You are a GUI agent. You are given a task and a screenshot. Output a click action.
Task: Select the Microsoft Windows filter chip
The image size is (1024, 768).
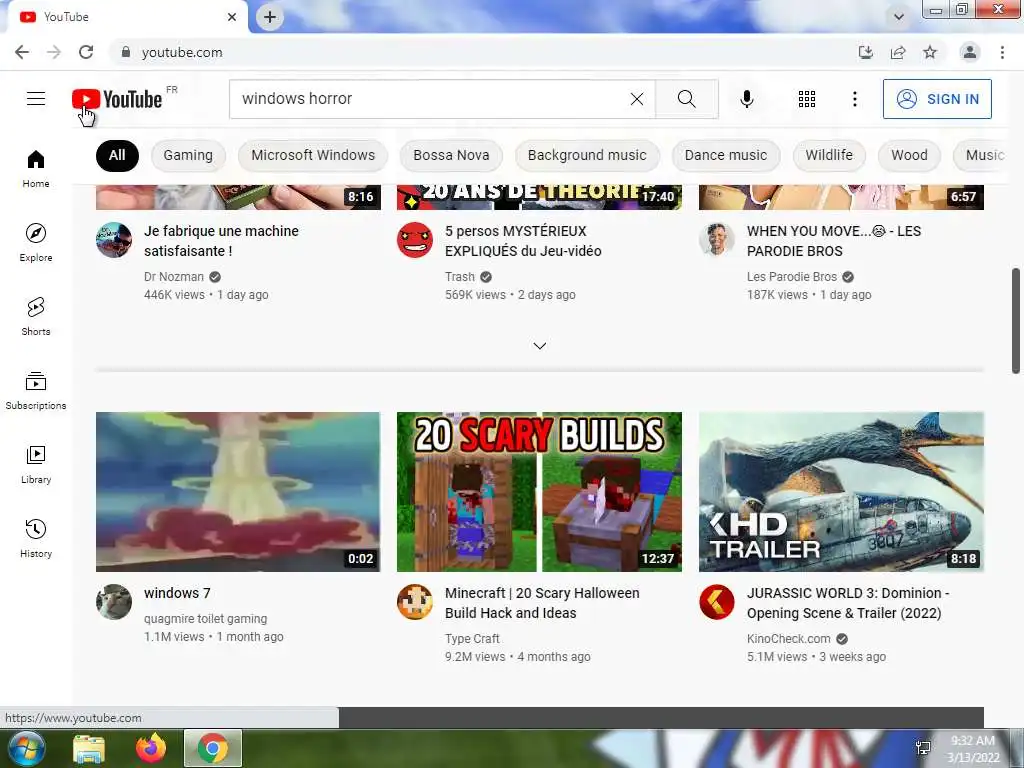click(x=313, y=155)
